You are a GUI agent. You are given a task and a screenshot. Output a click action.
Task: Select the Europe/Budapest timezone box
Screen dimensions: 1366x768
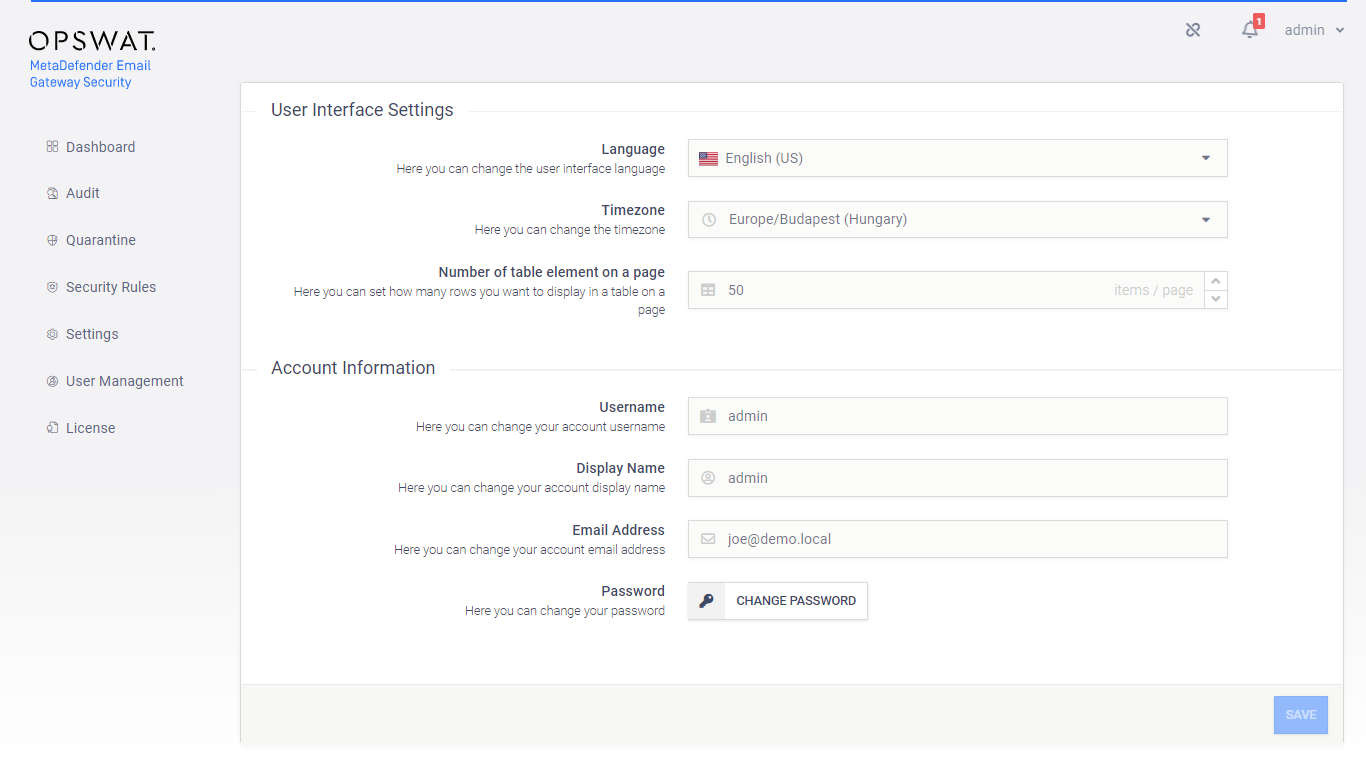pos(957,220)
